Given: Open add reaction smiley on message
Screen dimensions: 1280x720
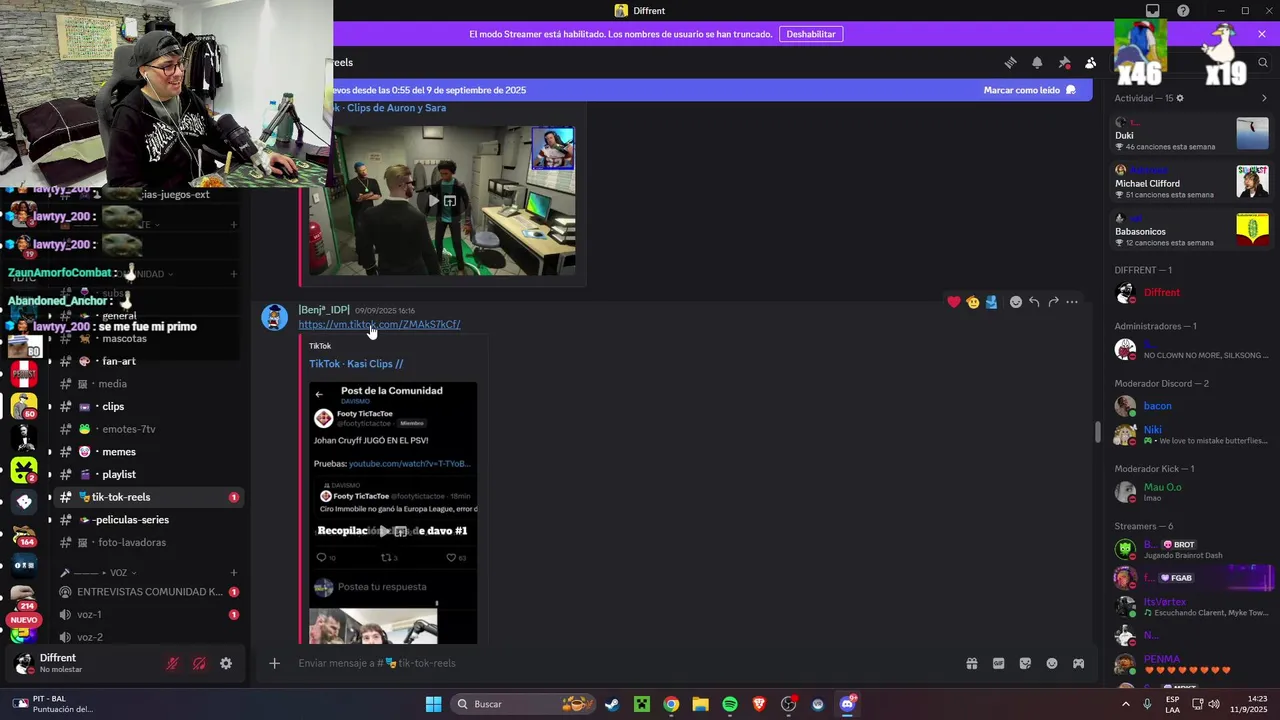Looking at the screenshot, I should pyautogui.click(x=1016, y=302).
